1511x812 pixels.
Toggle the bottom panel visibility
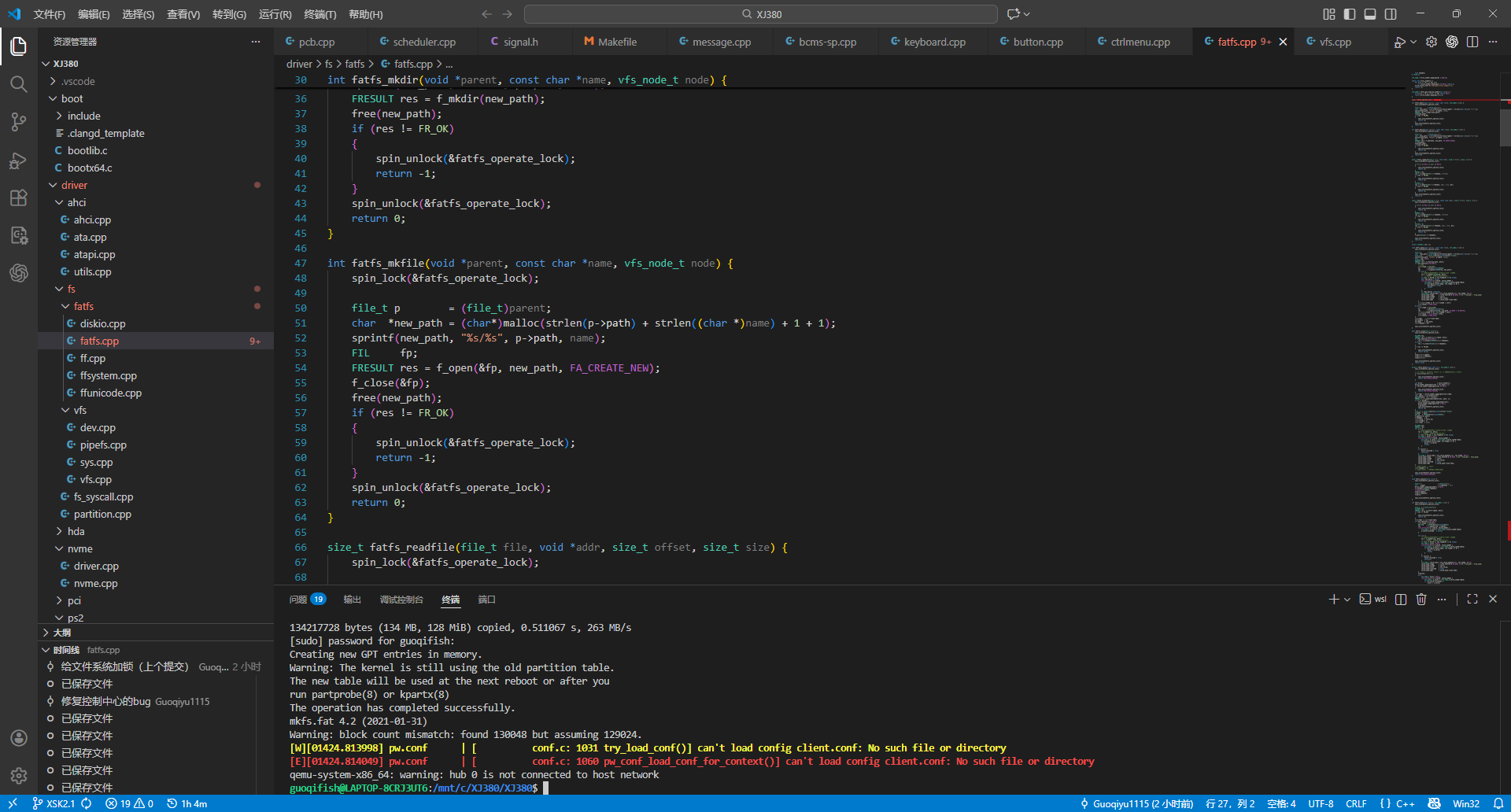[1370, 14]
